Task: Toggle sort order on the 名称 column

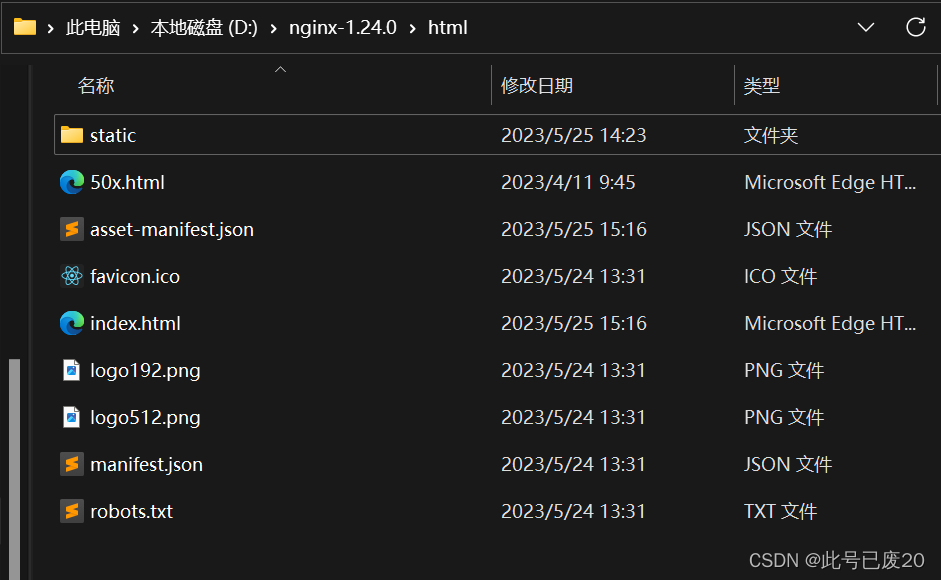Action: (96, 86)
